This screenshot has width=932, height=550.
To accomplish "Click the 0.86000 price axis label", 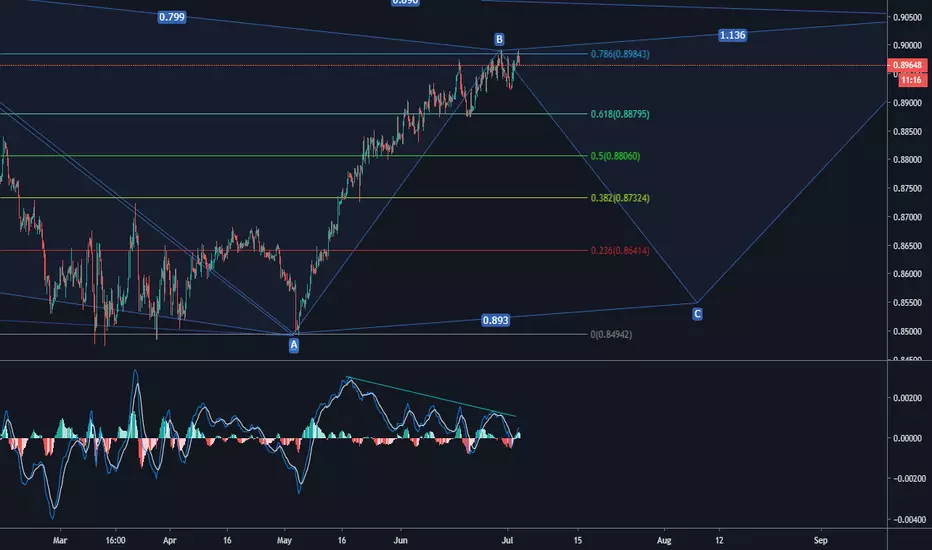I will click(908, 274).
